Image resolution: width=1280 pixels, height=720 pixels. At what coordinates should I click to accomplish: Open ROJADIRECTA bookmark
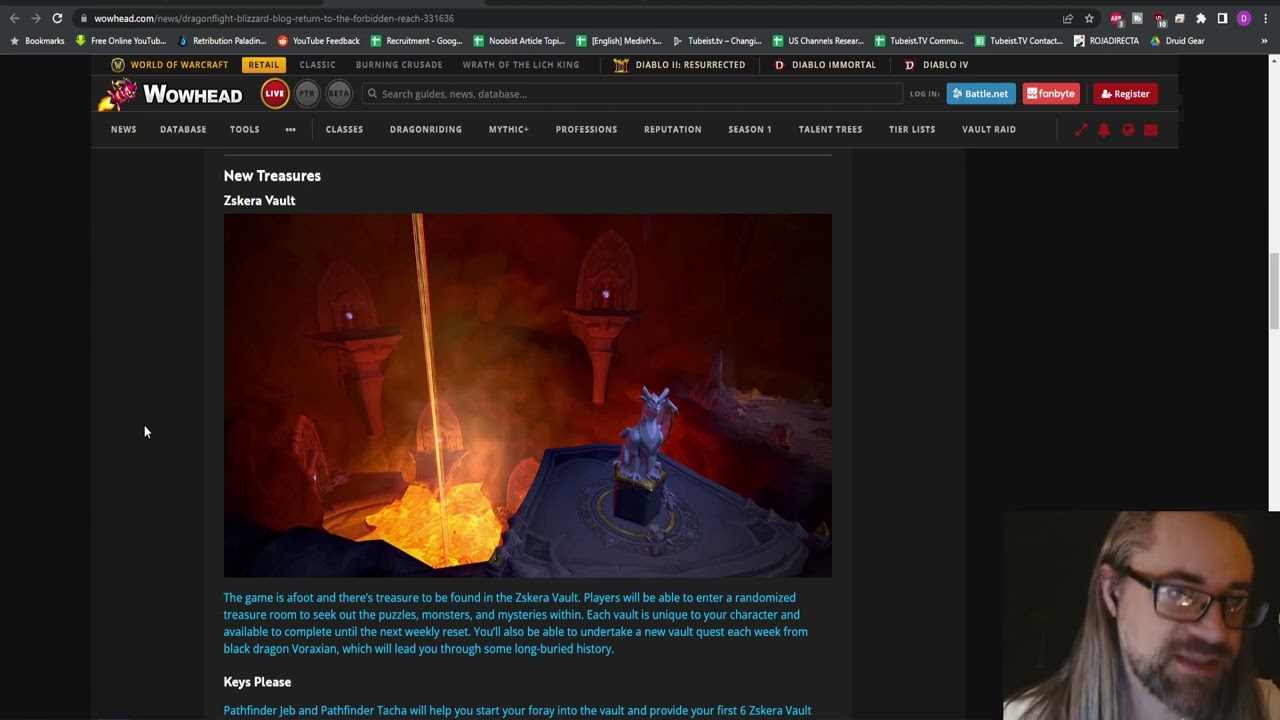tap(1106, 41)
